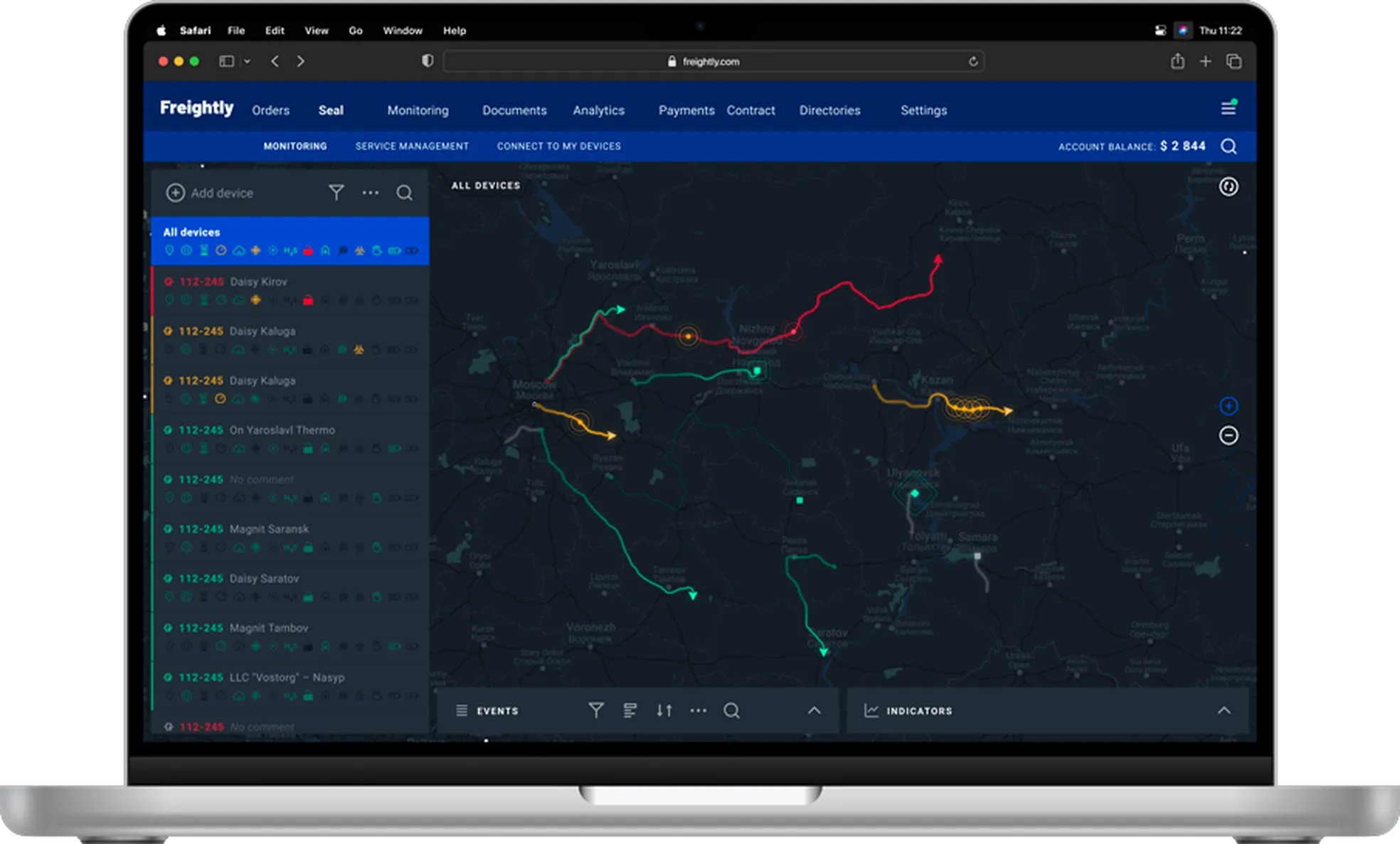Click the device list filter funnel icon
The width and height of the screenshot is (1400, 844).
336,193
